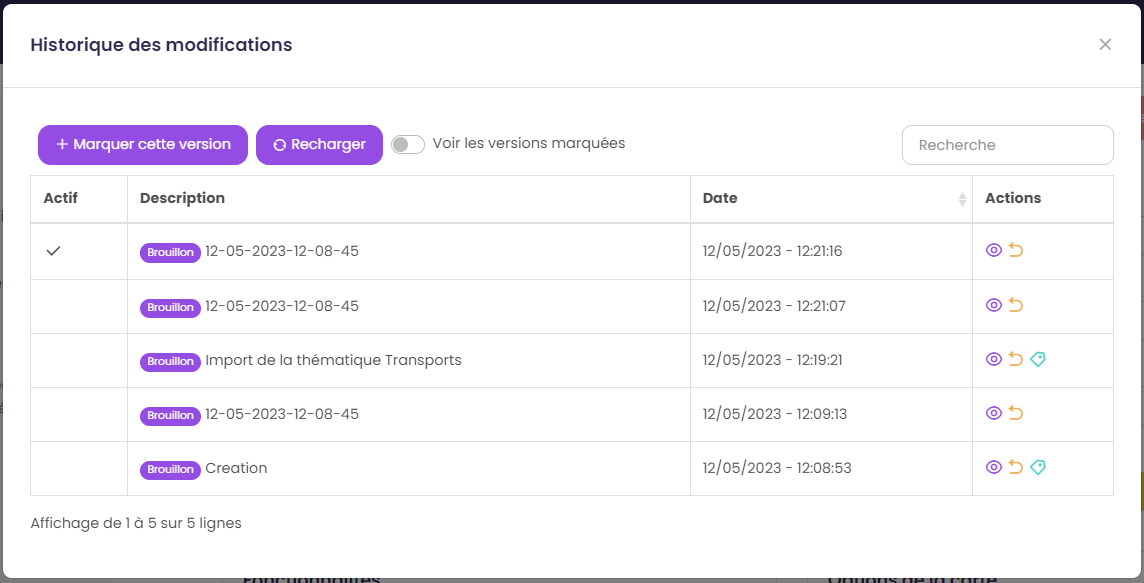Click Marquer cette version button
1144x583 pixels.
pos(143,144)
